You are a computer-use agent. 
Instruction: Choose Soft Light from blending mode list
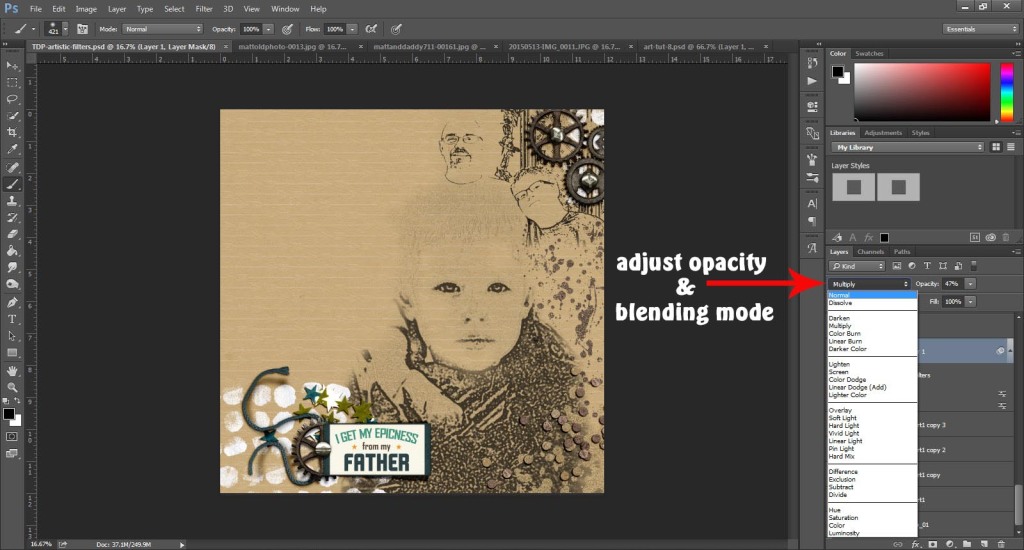coord(844,418)
